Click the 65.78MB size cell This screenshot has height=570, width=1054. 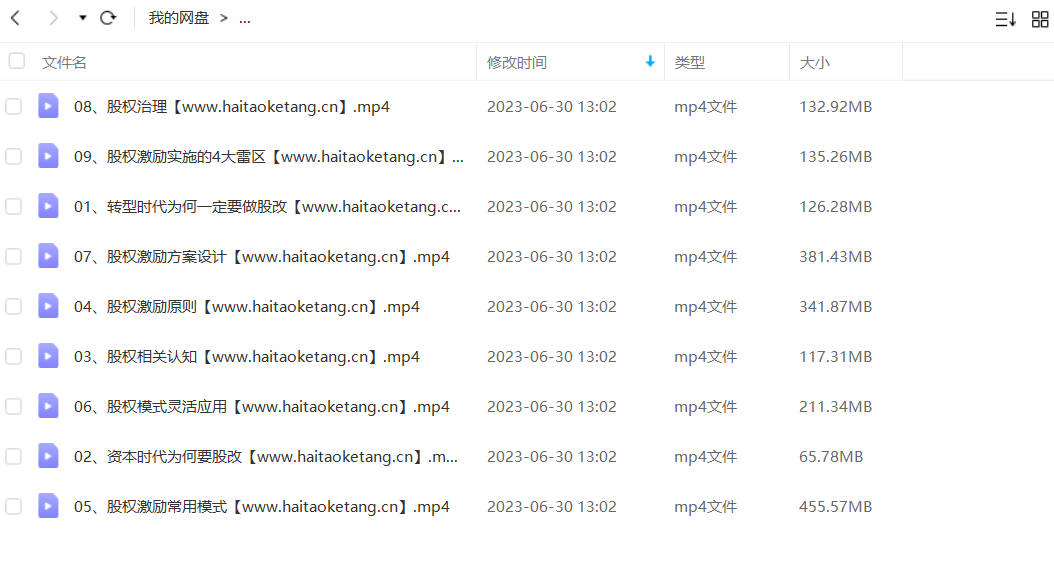[x=831, y=456]
